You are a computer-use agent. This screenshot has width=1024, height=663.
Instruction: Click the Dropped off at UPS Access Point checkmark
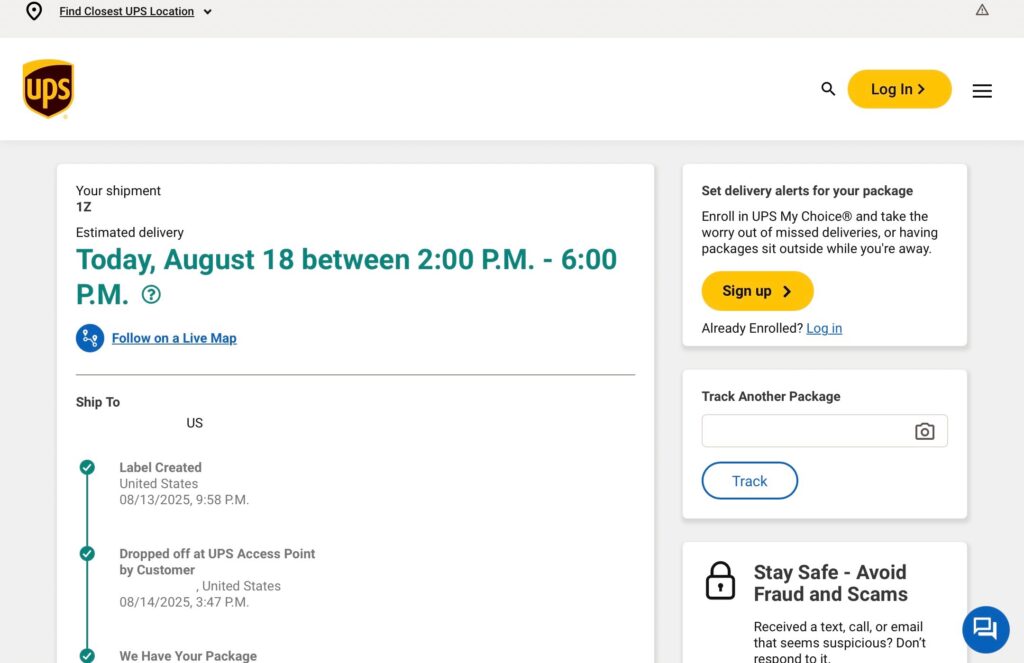[87, 554]
